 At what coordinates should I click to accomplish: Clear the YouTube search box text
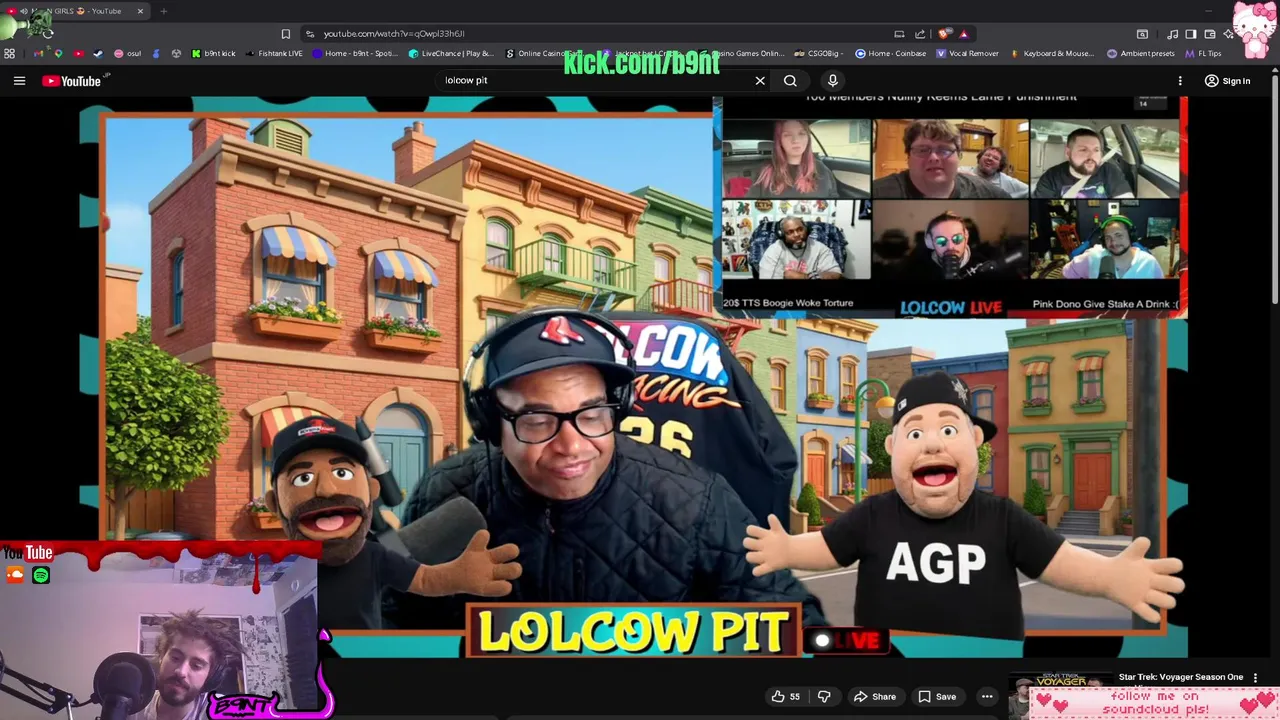[760, 81]
